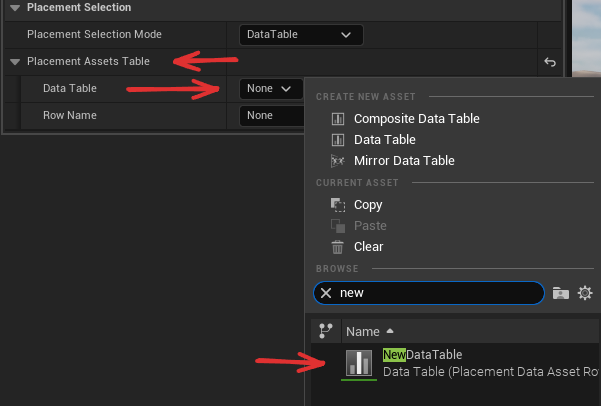
Task: Click the Paste option in Current Asset
Action: [x=369, y=226]
